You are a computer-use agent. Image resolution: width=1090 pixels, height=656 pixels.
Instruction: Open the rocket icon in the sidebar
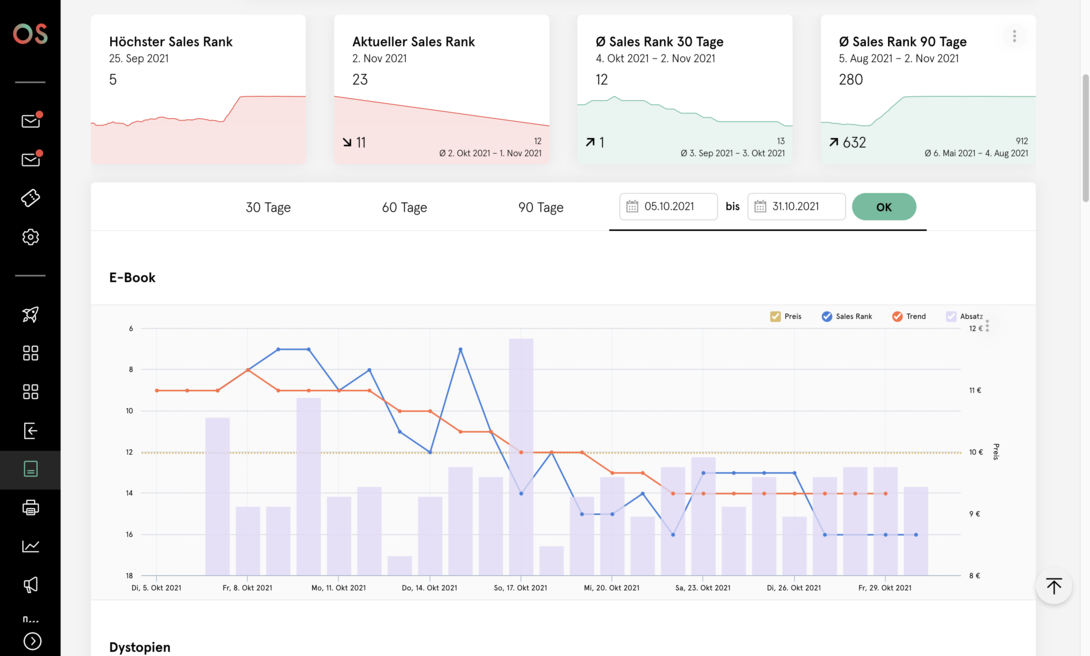31,315
